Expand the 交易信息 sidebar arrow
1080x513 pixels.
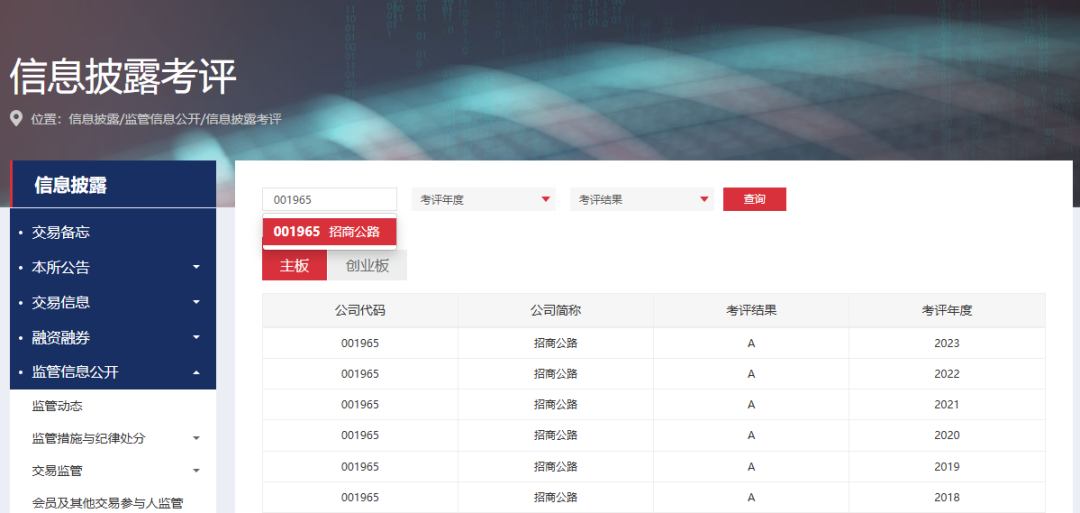[x=196, y=302]
